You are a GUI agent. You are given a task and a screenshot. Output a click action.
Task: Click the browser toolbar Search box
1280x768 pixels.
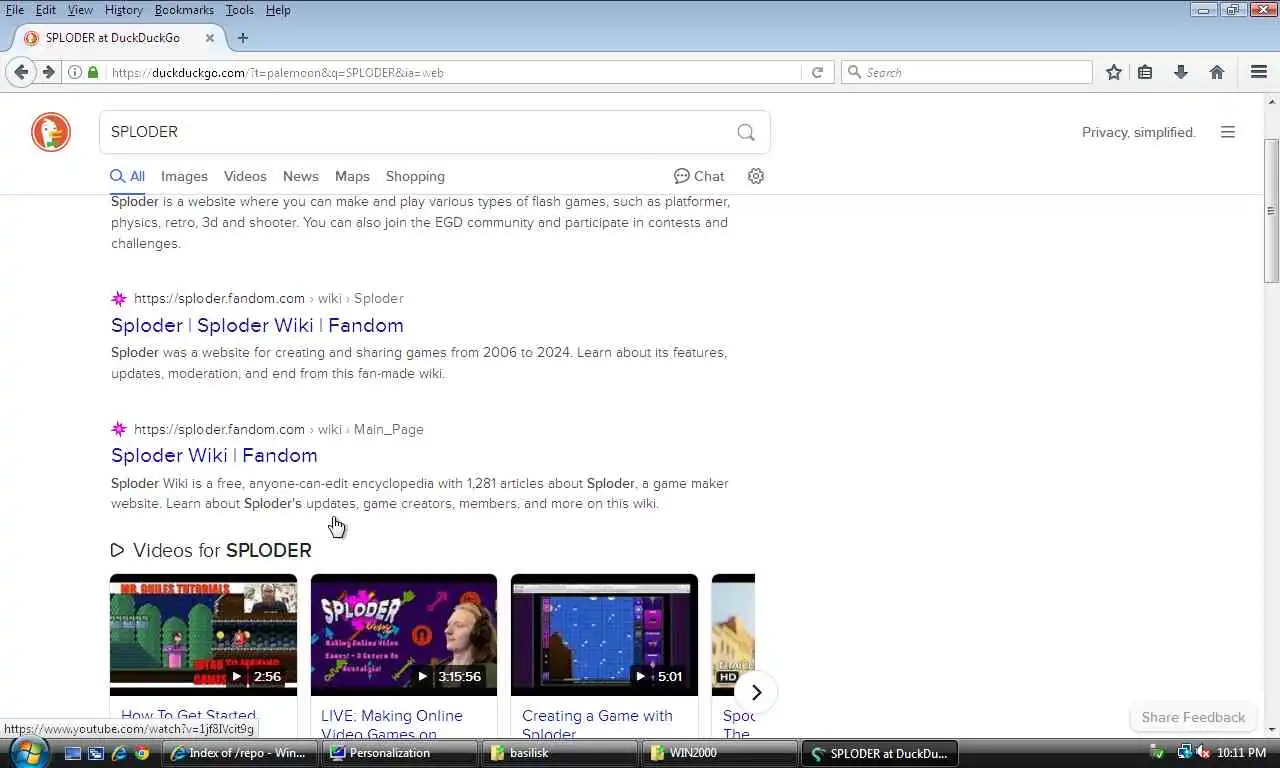967,72
